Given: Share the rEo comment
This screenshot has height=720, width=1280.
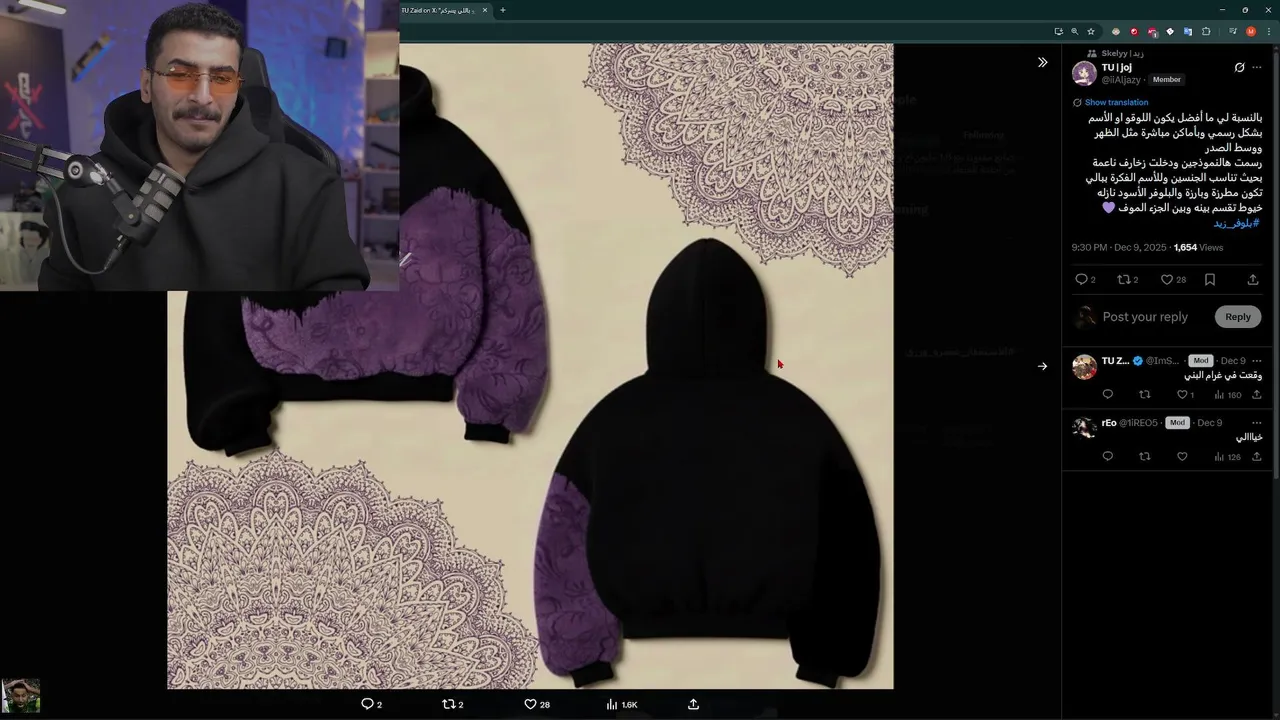Looking at the screenshot, I should click(1257, 457).
